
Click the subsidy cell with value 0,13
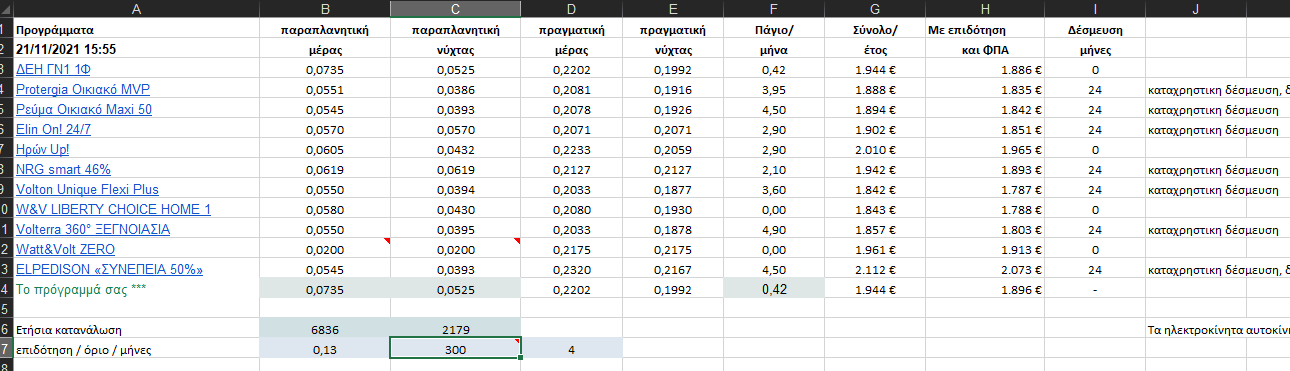[x=324, y=348]
